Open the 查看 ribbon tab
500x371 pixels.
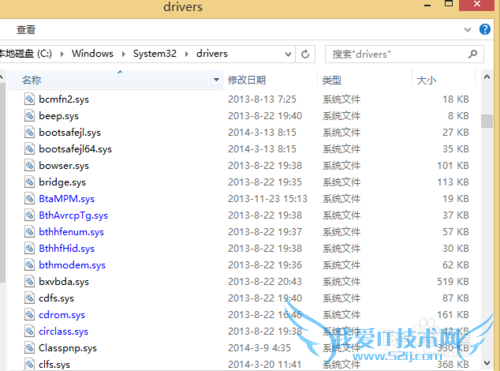tap(26, 30)
